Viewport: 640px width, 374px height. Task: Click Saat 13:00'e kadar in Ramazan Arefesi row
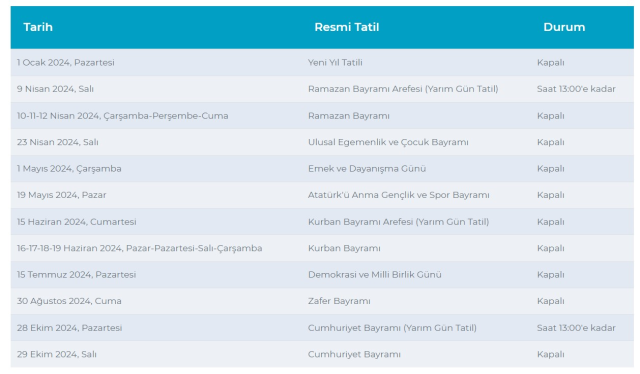coord(576,89)
